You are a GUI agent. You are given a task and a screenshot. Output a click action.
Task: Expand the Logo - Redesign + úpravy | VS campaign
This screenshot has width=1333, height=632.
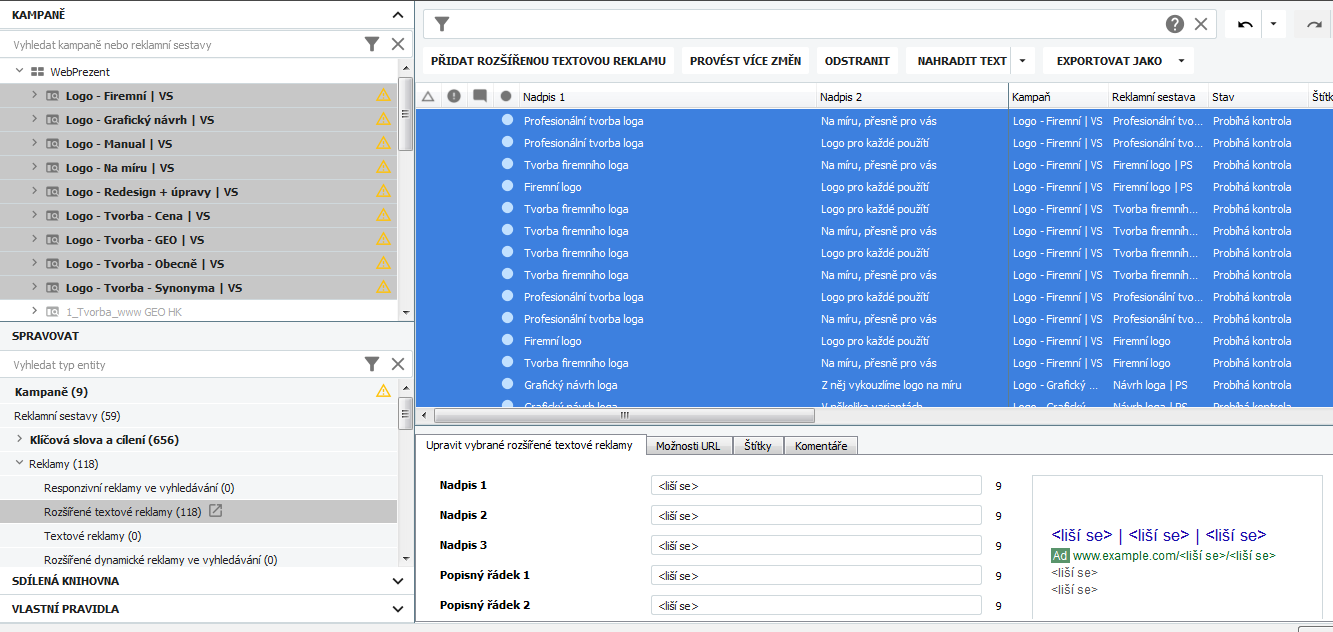point(34,191)
